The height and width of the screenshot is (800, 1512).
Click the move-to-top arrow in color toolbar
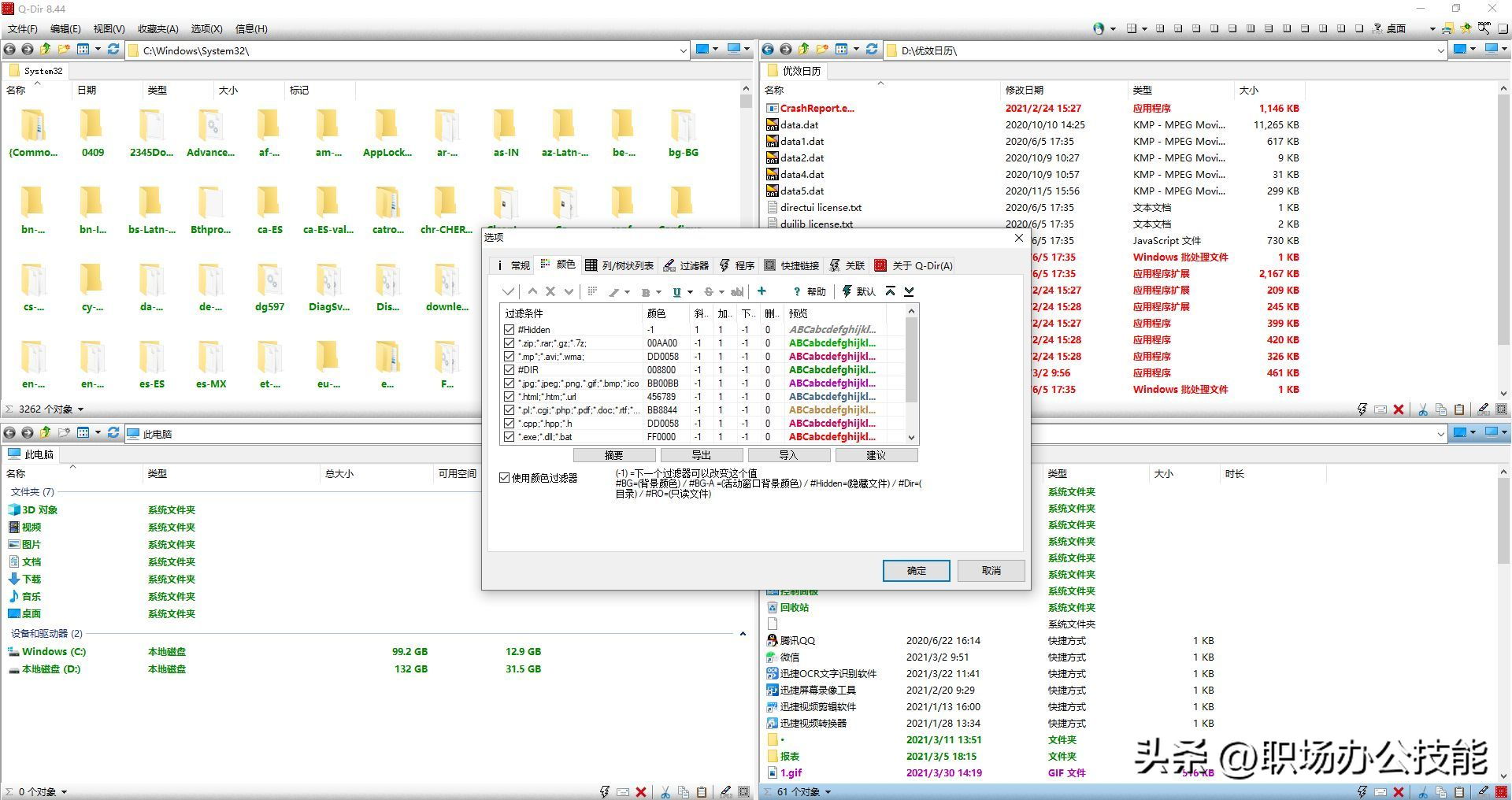point(890,291)
